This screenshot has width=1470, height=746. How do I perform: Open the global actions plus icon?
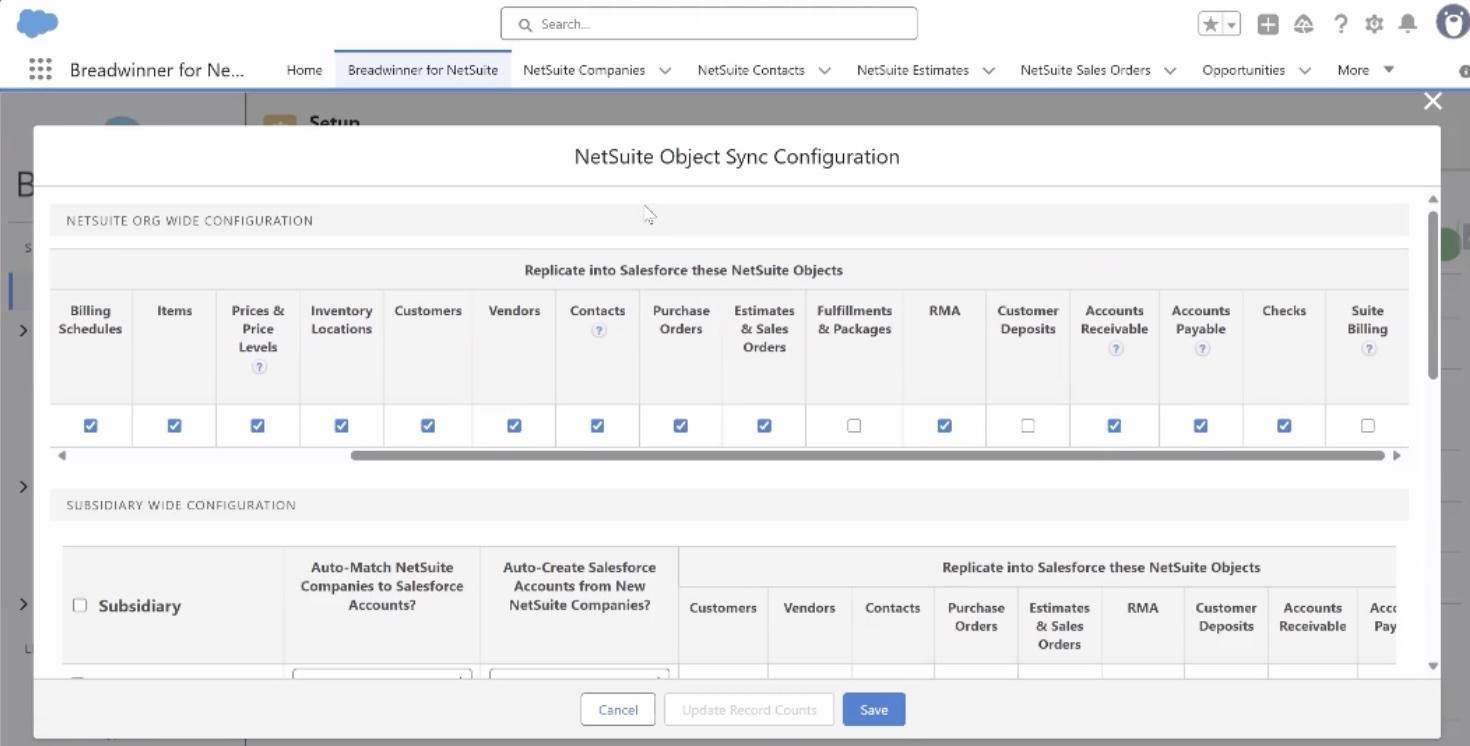coord(1267,23)
